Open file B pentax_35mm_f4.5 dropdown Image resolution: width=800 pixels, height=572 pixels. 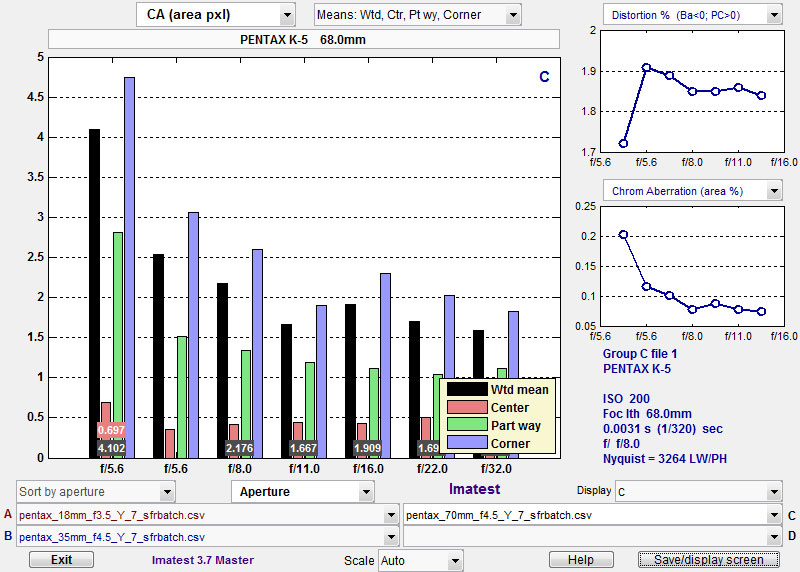click(x=207, y=537)
